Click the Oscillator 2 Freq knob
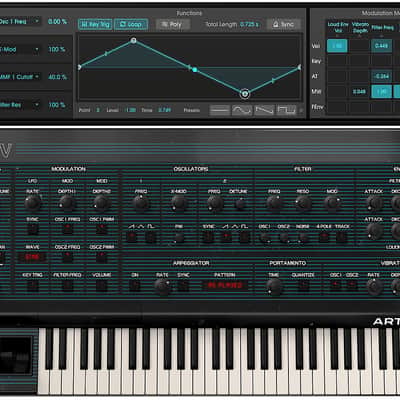The width and height of the screenshot is (400, 400). 215,203
